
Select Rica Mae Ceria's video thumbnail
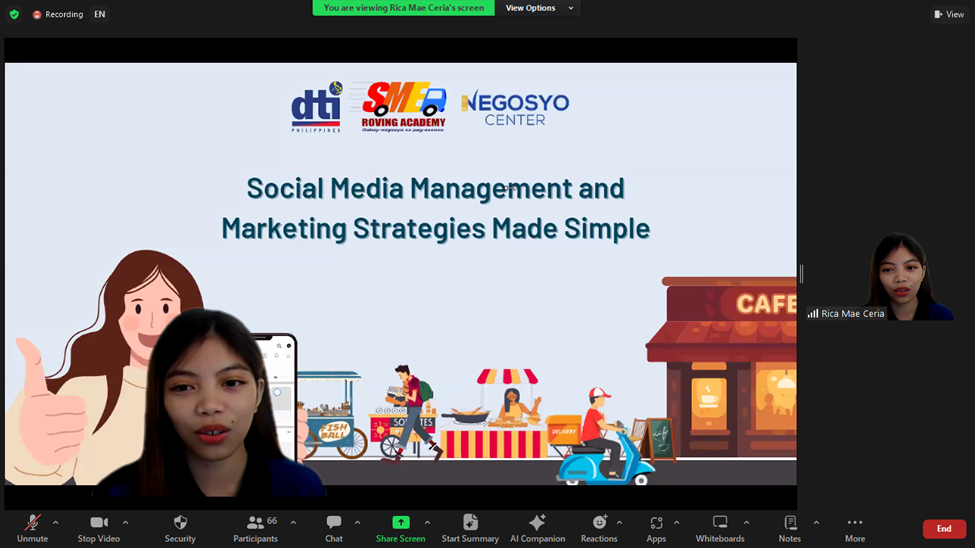[881, 276]
